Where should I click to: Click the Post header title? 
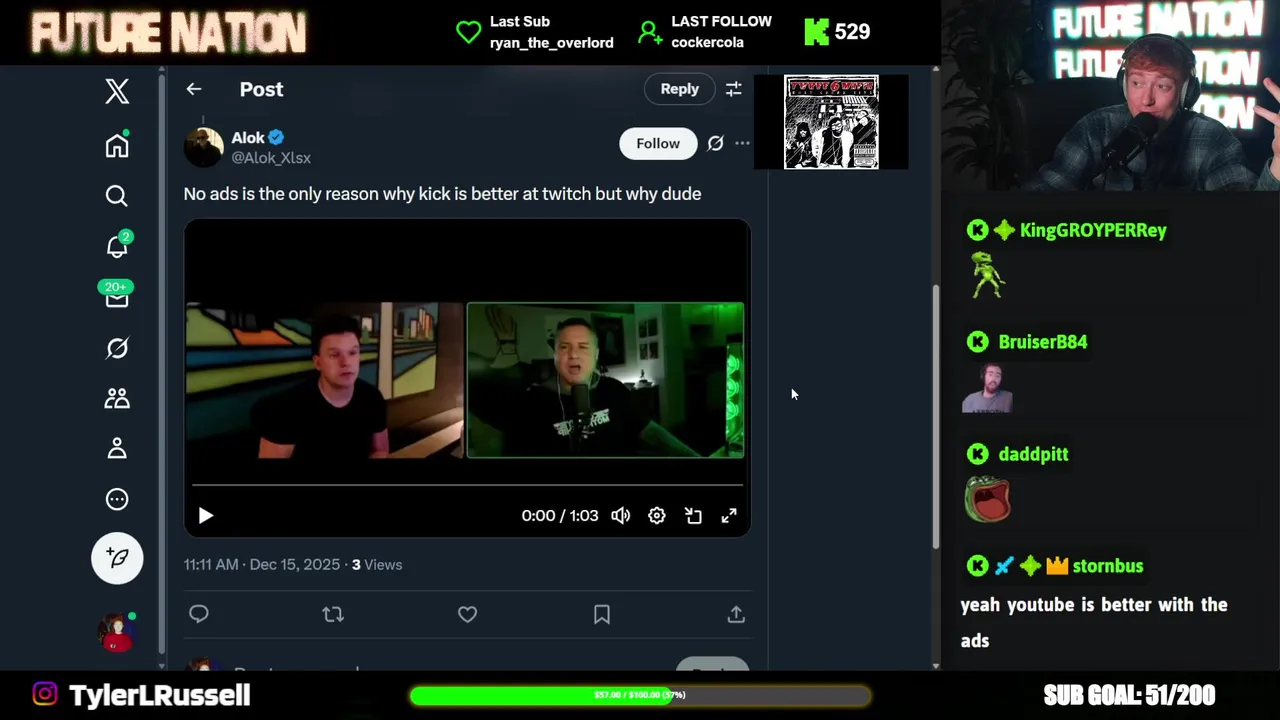click(x=261, y=89)
